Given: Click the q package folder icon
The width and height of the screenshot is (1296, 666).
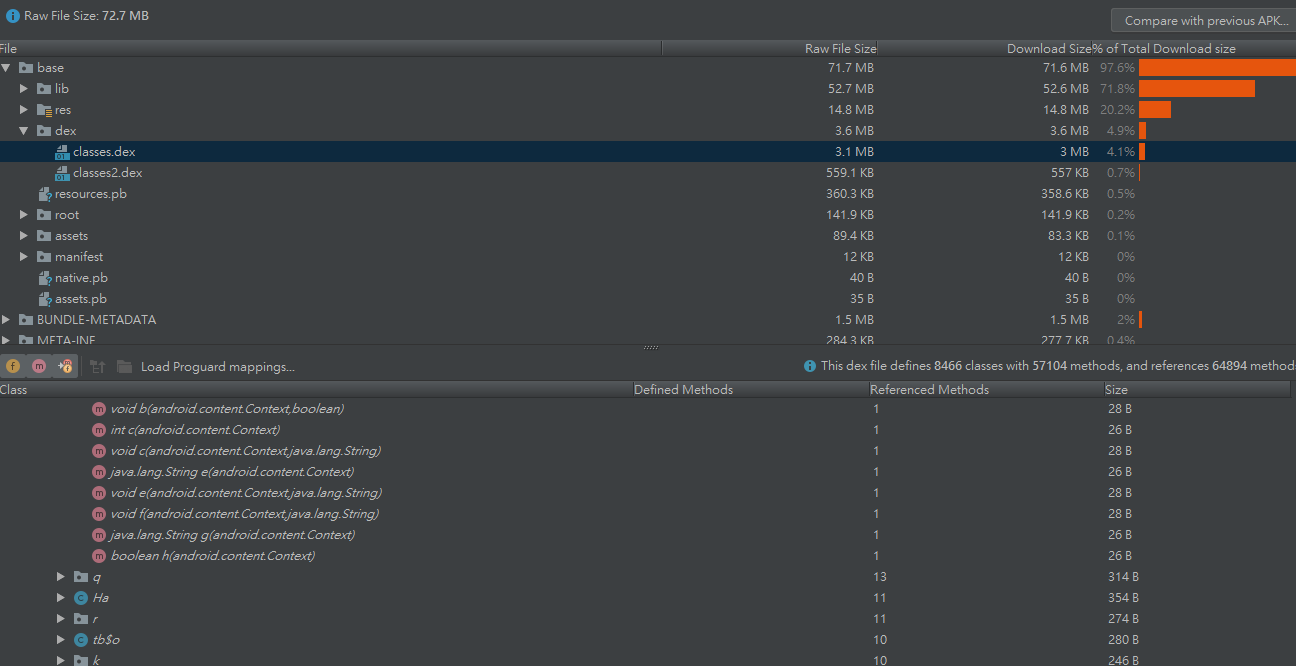Looking at the screenshot, I should coord(81,577).
